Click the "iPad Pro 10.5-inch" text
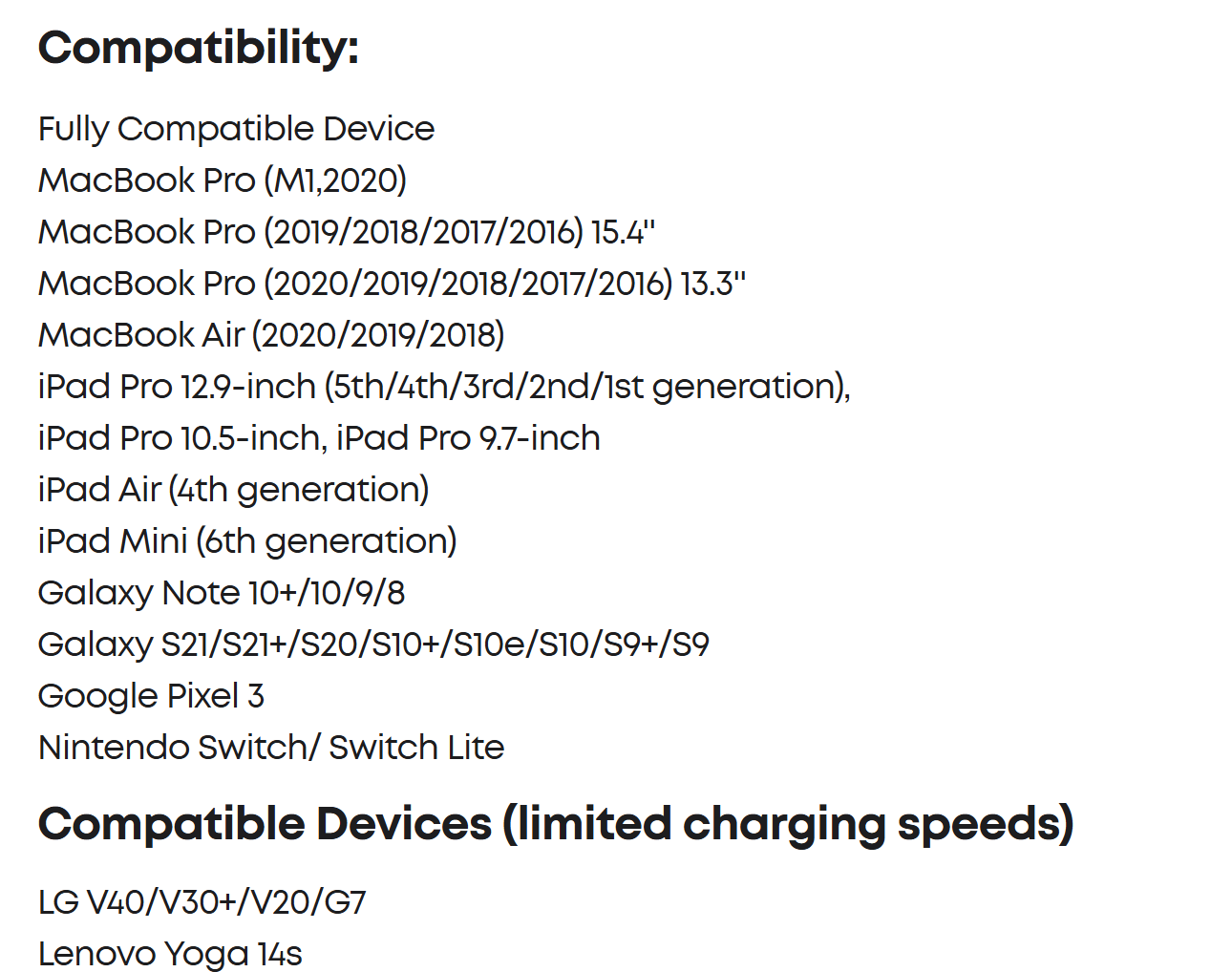 coord(181,438)
